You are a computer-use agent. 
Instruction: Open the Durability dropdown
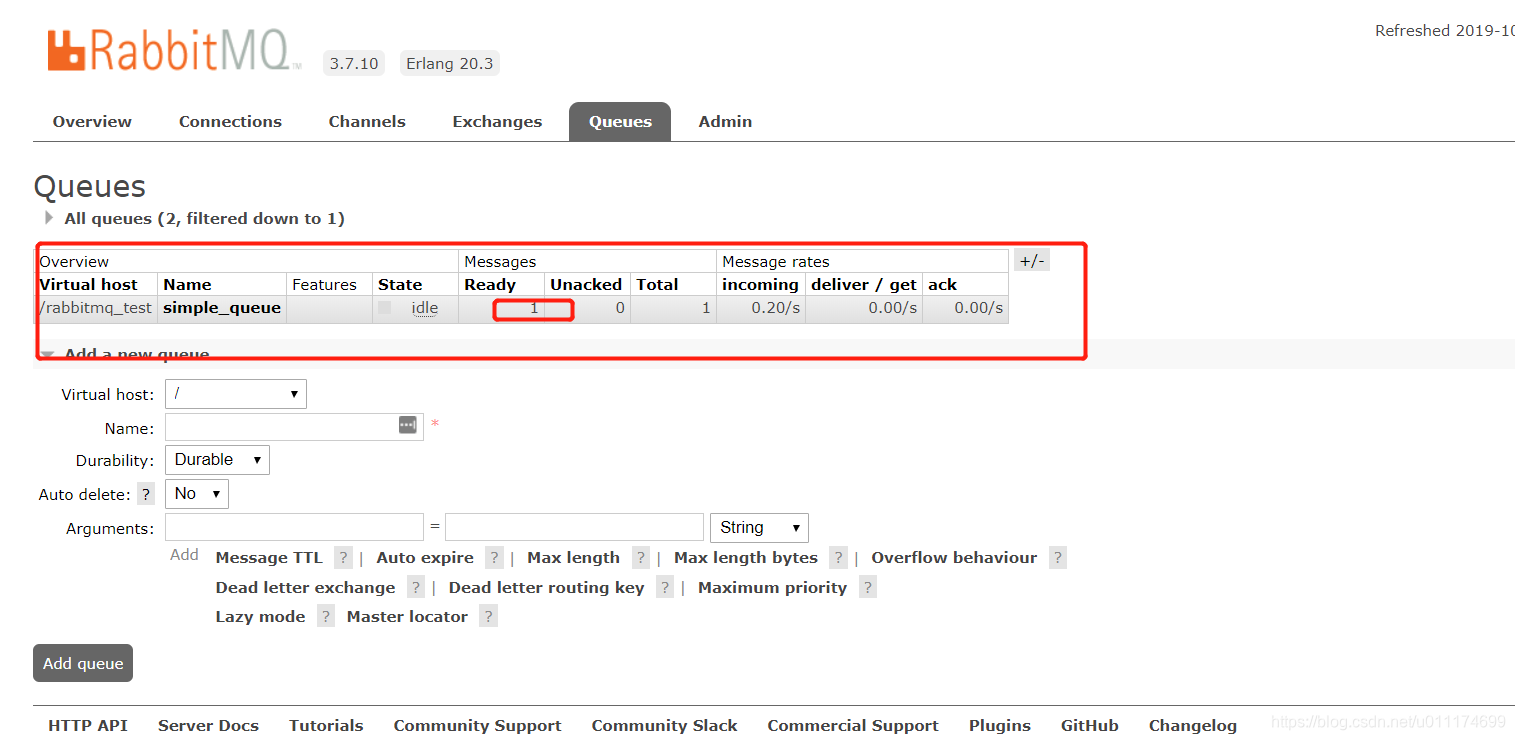(x=217, y=460)
